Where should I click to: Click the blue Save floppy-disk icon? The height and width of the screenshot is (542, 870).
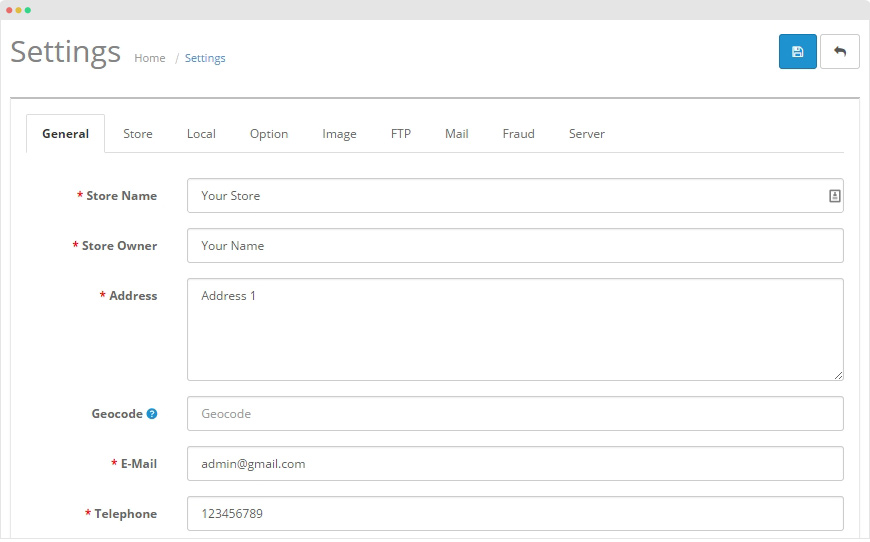pos(797,52)
